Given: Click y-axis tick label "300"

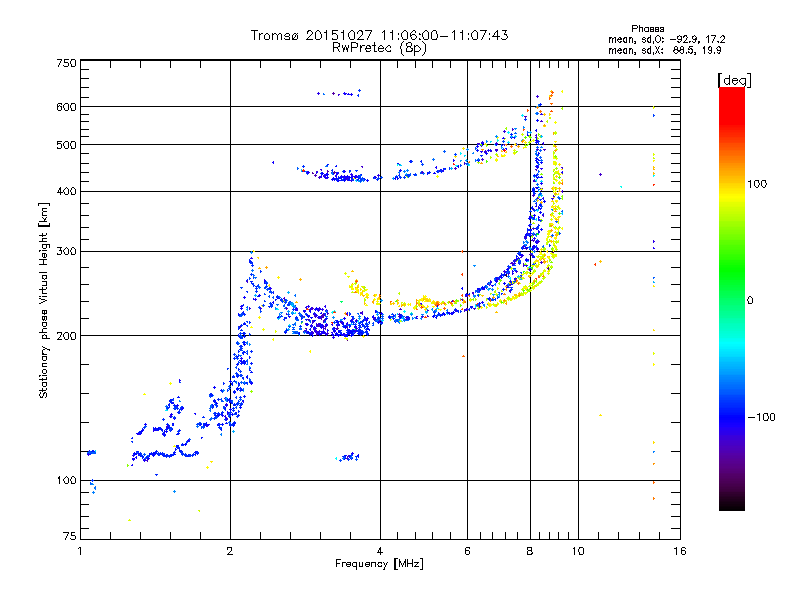Looking at the screenshot, I should click(x=67, y=252).
